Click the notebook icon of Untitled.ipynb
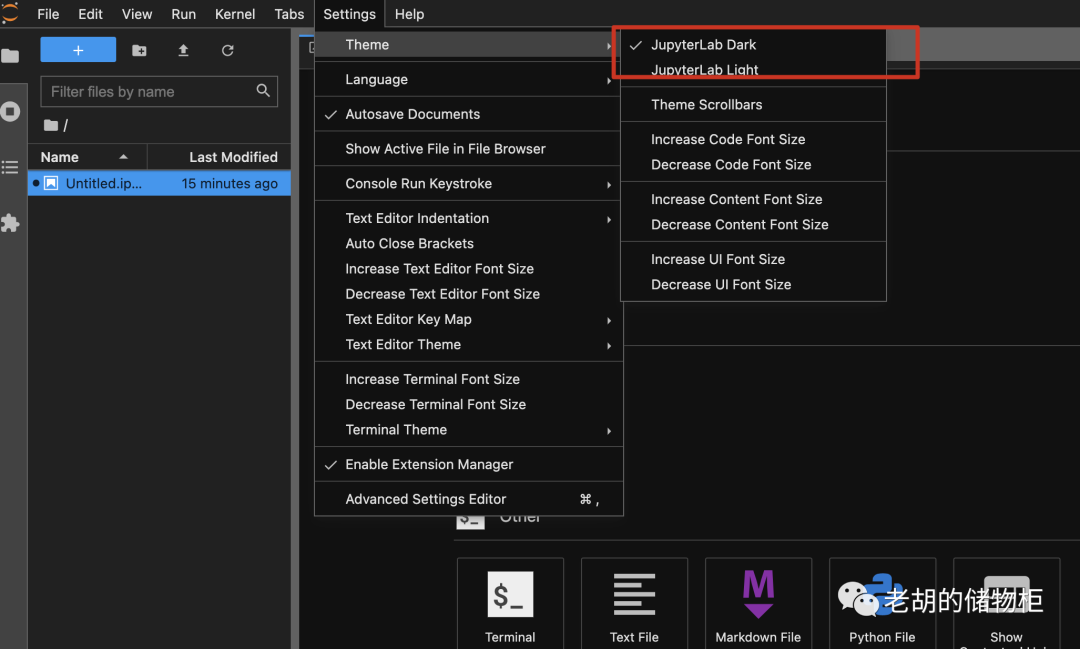The width and height of the screenshot is (1080, 649). tap(51, 183)
